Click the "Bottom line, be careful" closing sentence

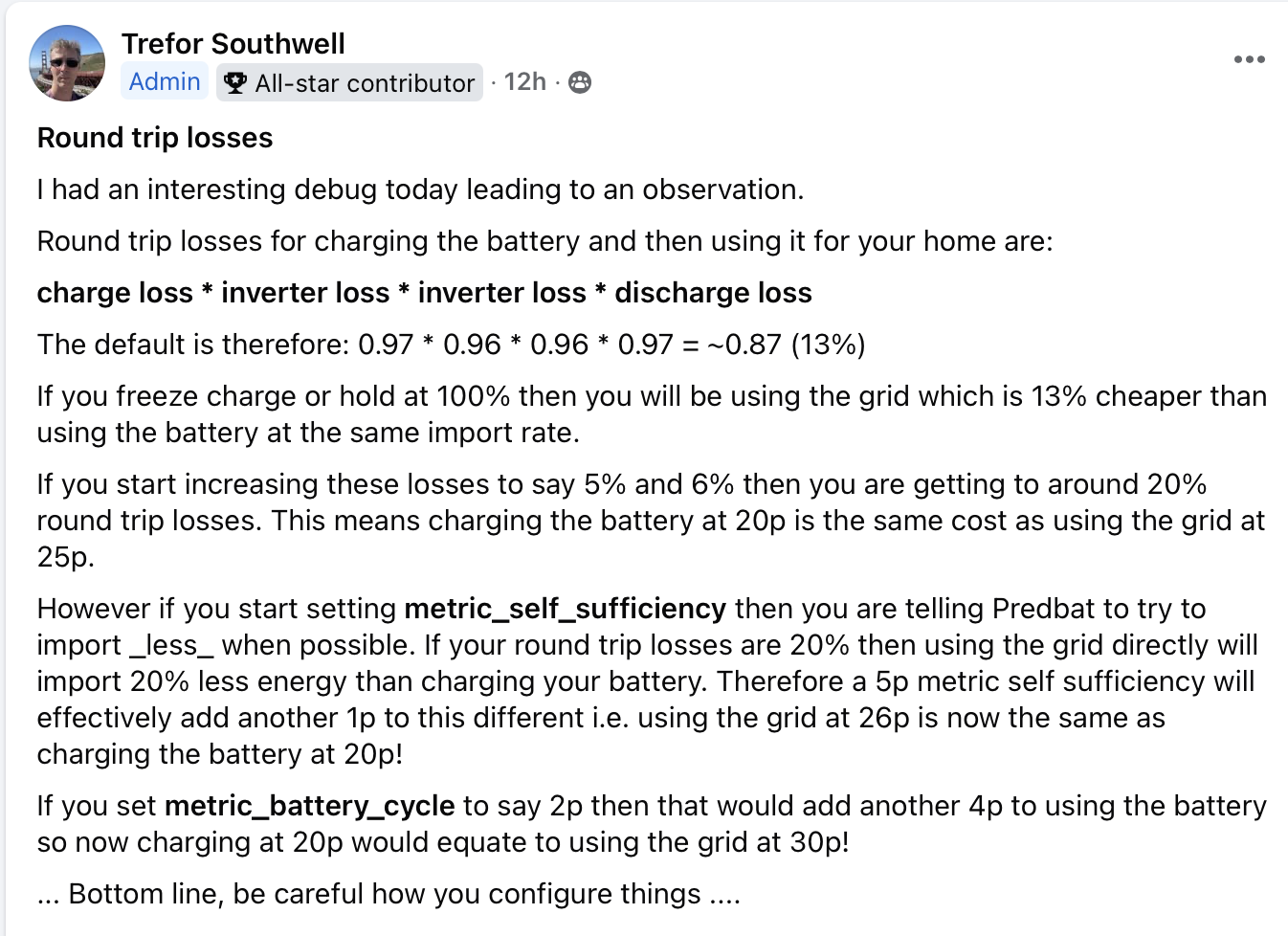pos(389,894)
